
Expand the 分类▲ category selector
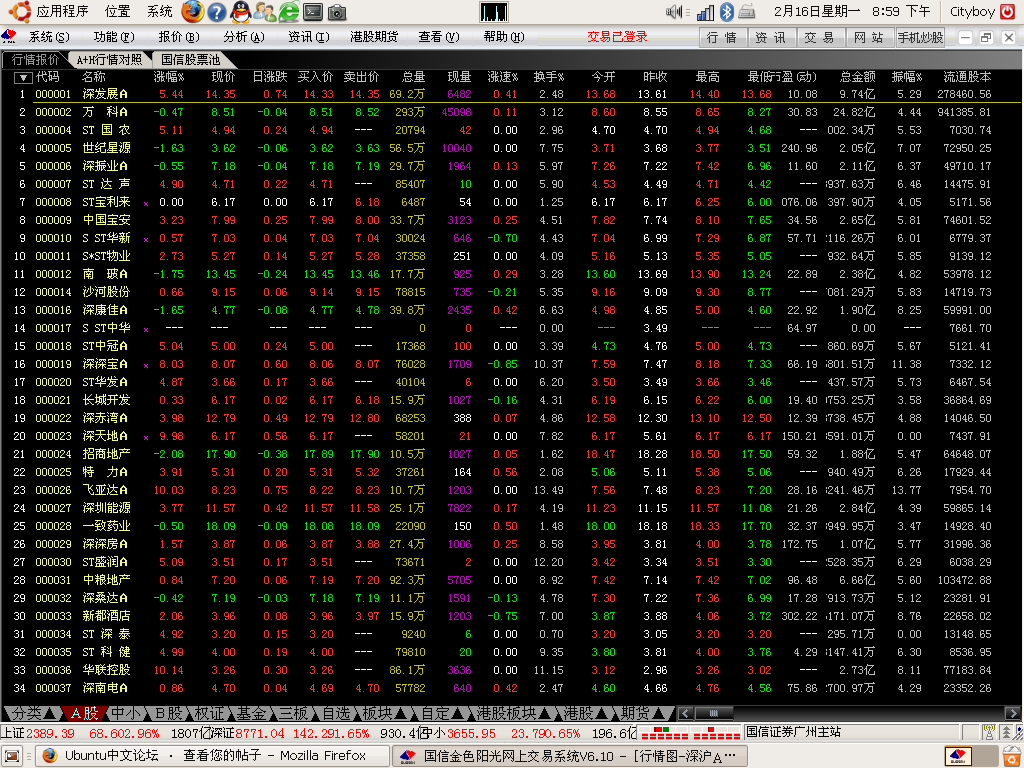32,713
